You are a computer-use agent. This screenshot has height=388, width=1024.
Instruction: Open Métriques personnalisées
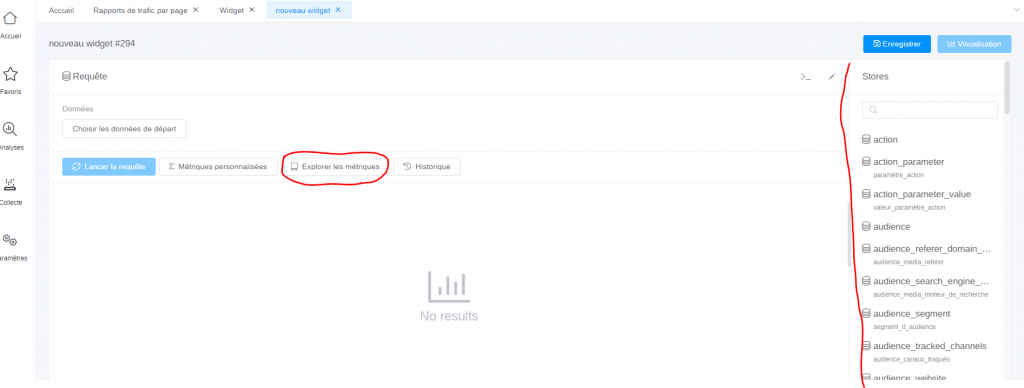218,167
